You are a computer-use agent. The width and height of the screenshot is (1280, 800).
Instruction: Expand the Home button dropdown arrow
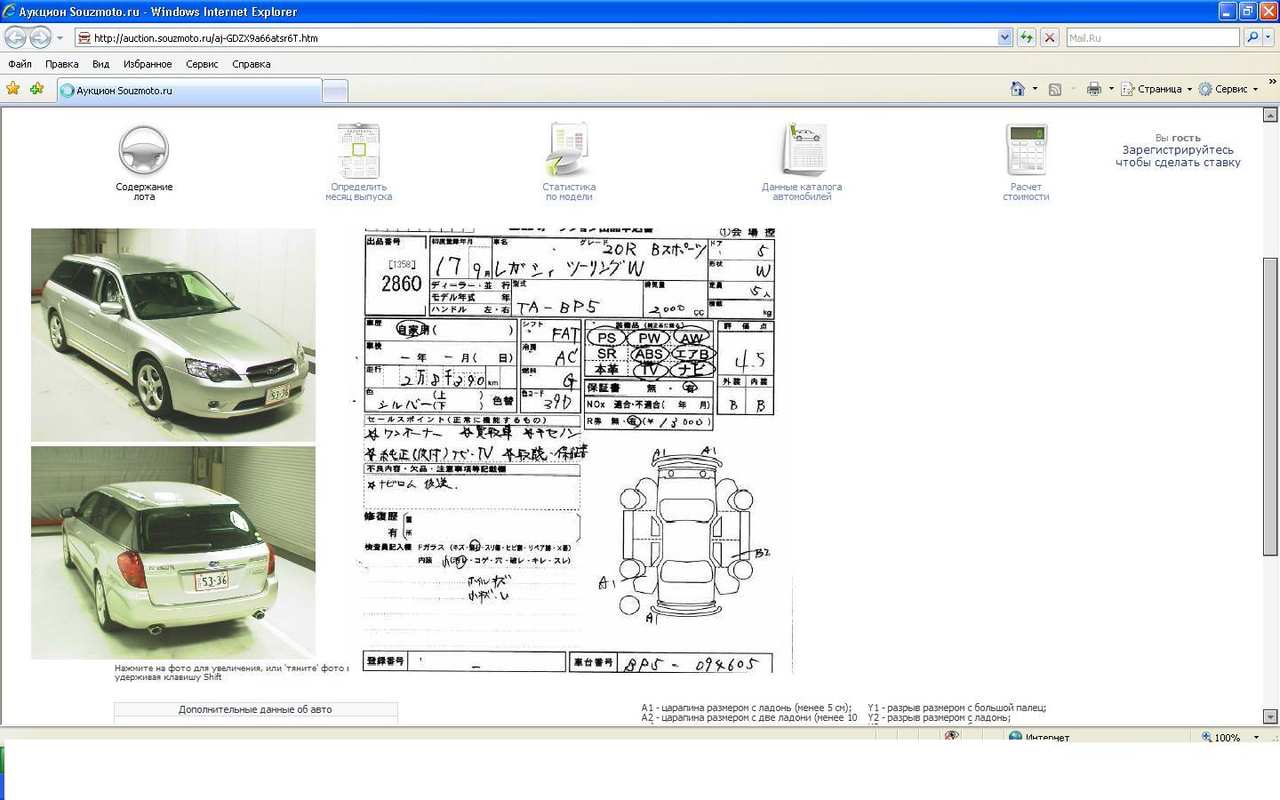(x=1035, y=89)
